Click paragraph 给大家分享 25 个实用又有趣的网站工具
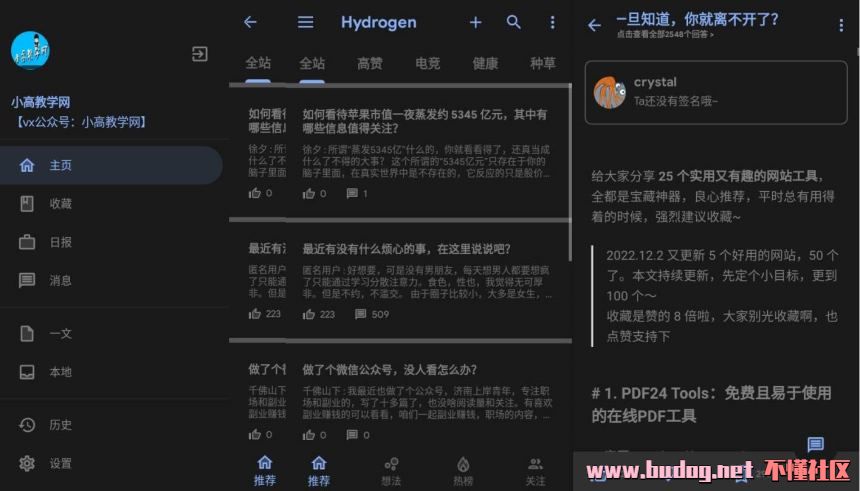860x491 pixels. pyautogui.click(x=713, y=196)
